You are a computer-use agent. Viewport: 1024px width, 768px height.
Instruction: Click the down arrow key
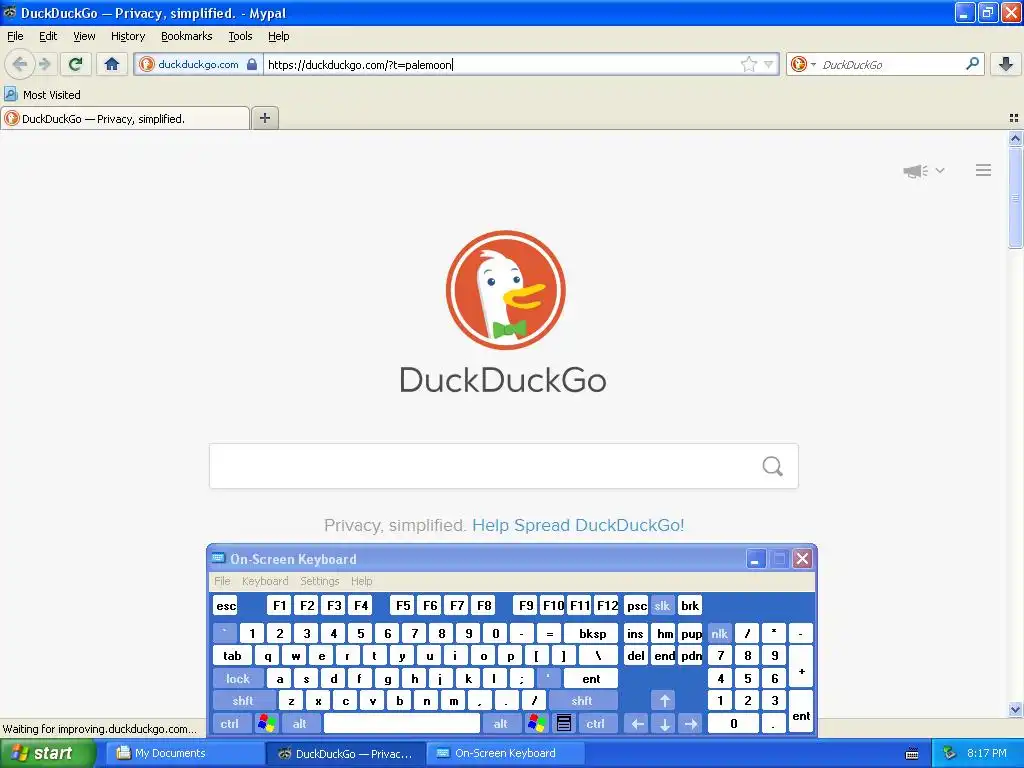tap(664, 724)
